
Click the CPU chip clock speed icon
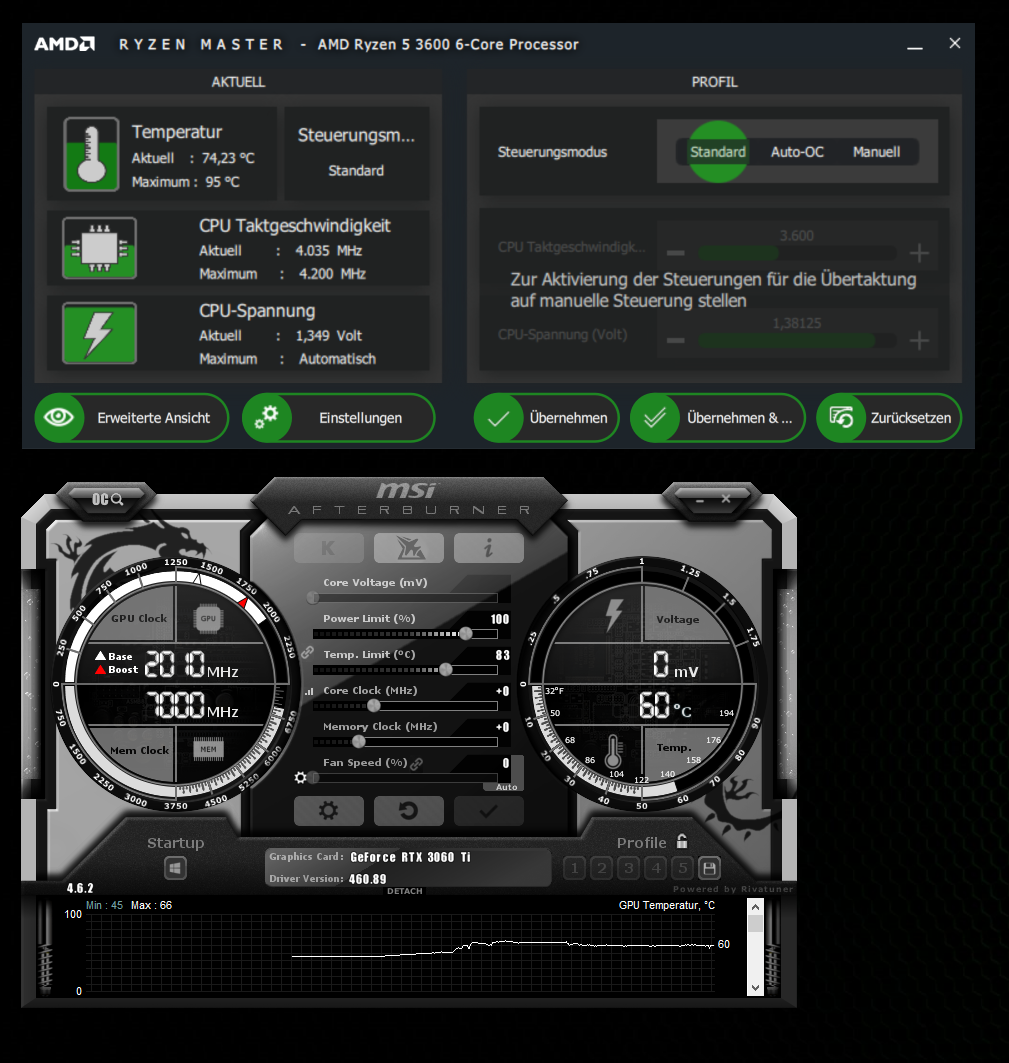(x=100, y=248)
